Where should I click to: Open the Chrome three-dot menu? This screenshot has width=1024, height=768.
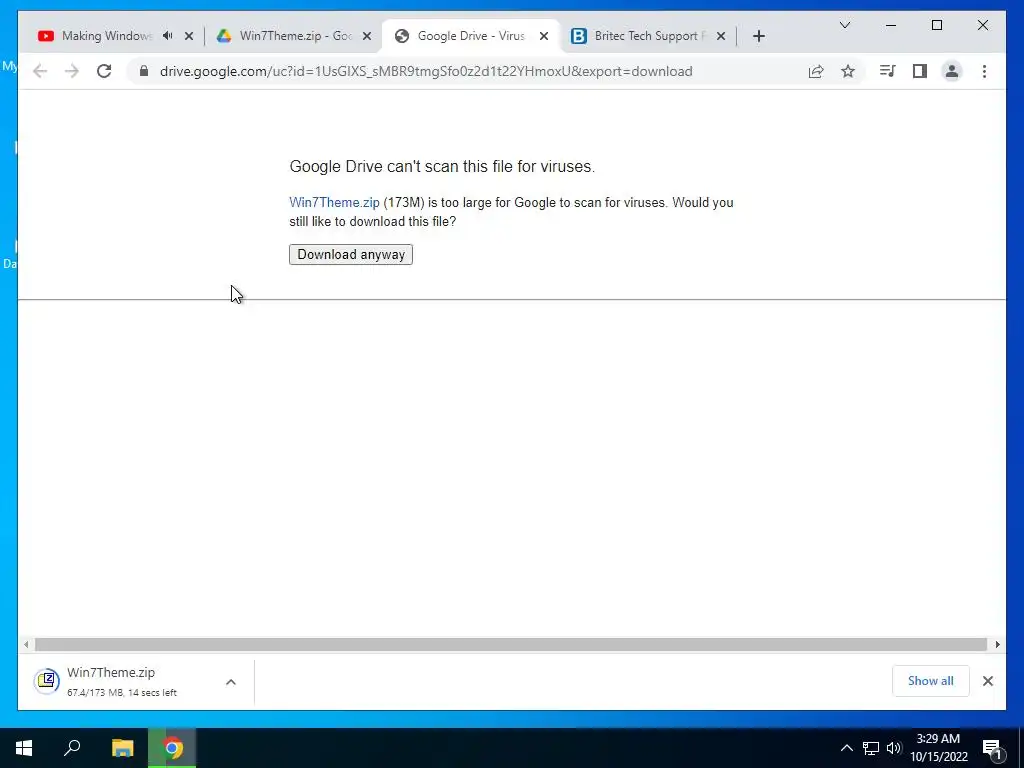(984, 71)
